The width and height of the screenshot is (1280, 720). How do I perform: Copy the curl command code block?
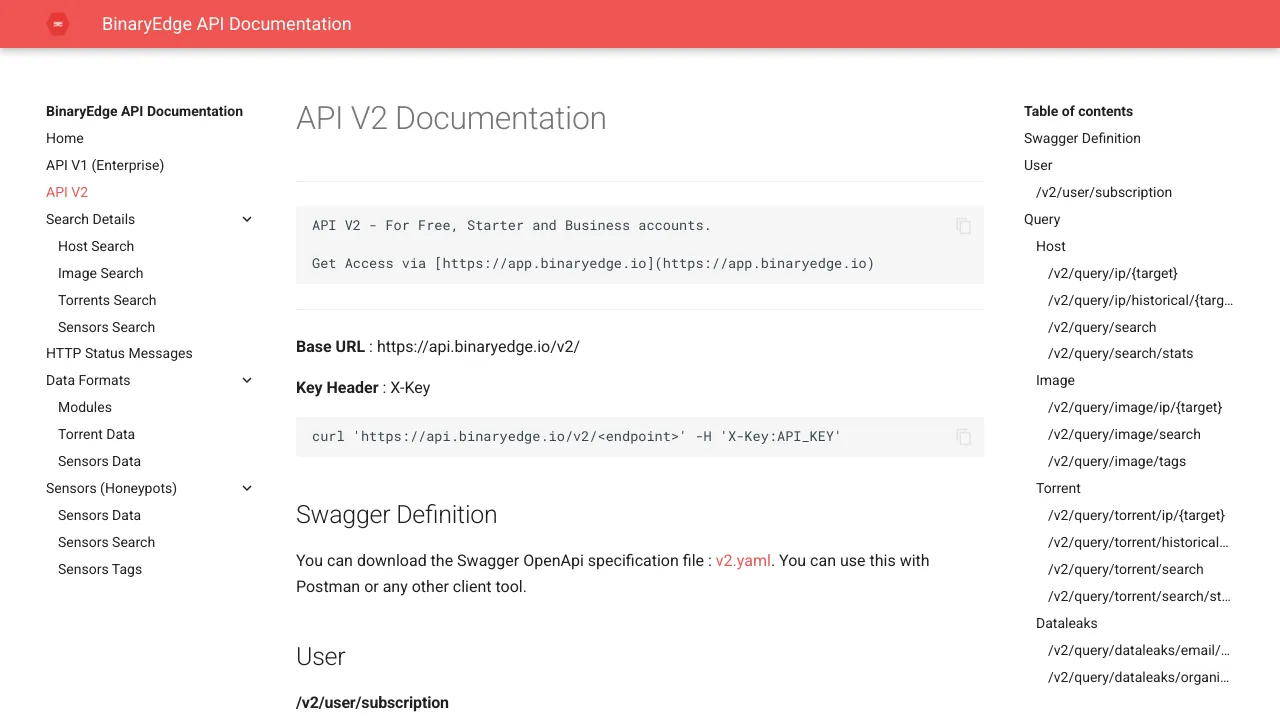(x=963, y=437)
